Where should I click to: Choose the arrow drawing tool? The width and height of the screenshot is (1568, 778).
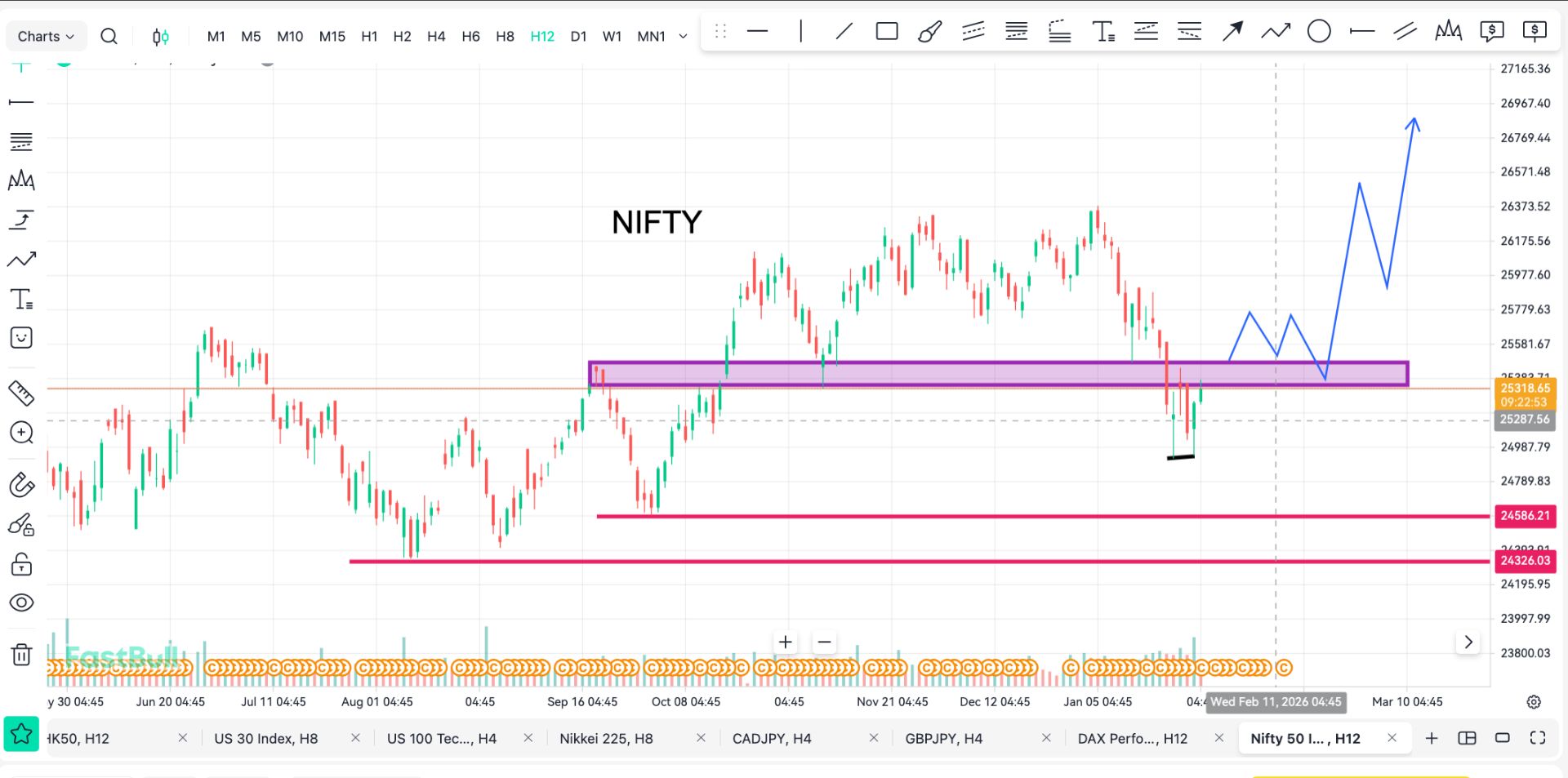[x=1232, y=32]
